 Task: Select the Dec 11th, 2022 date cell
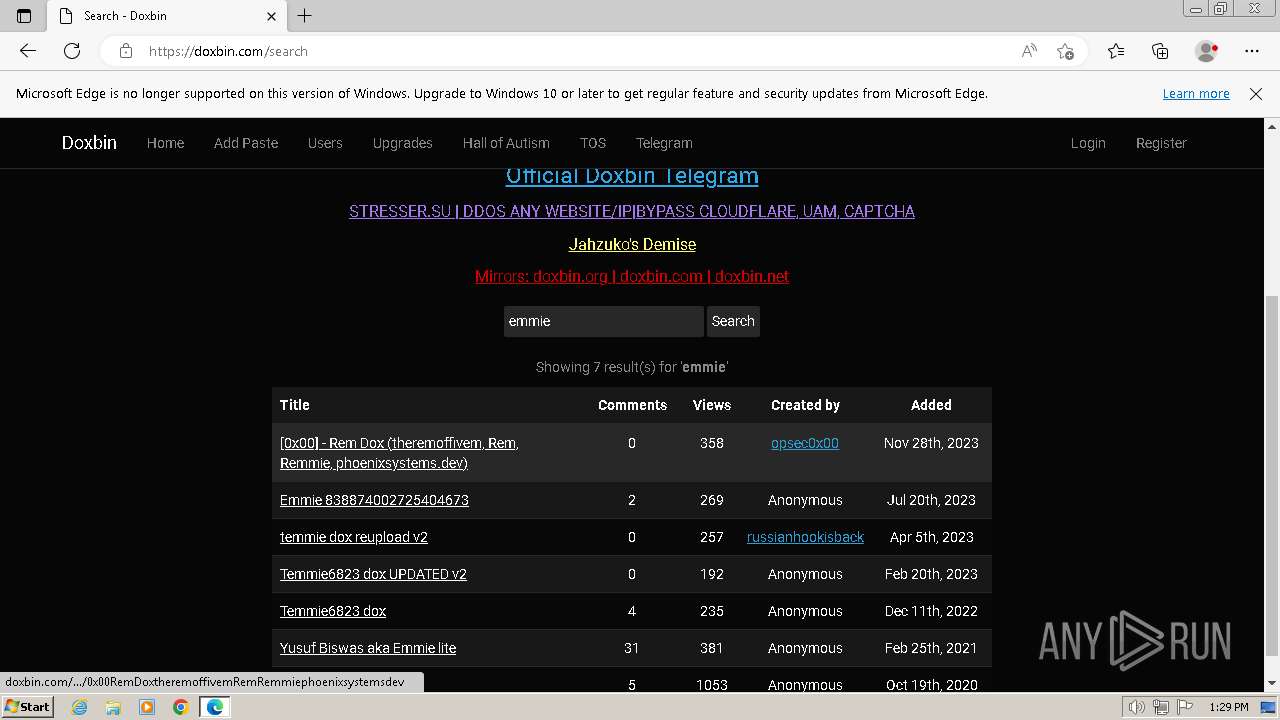[931, 611]
